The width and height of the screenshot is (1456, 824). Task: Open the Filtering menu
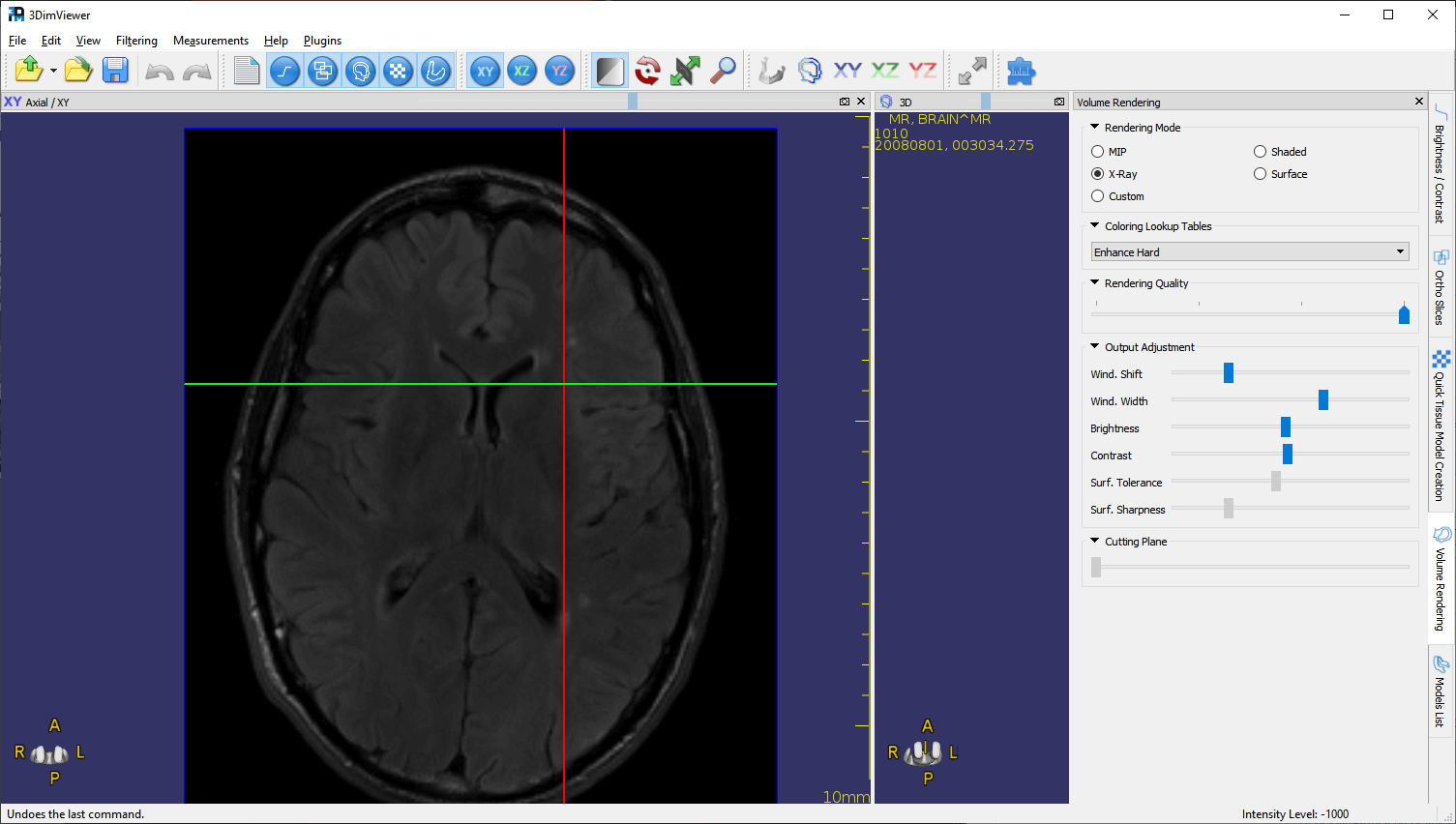pyautogui.click(x=136, y=41)
